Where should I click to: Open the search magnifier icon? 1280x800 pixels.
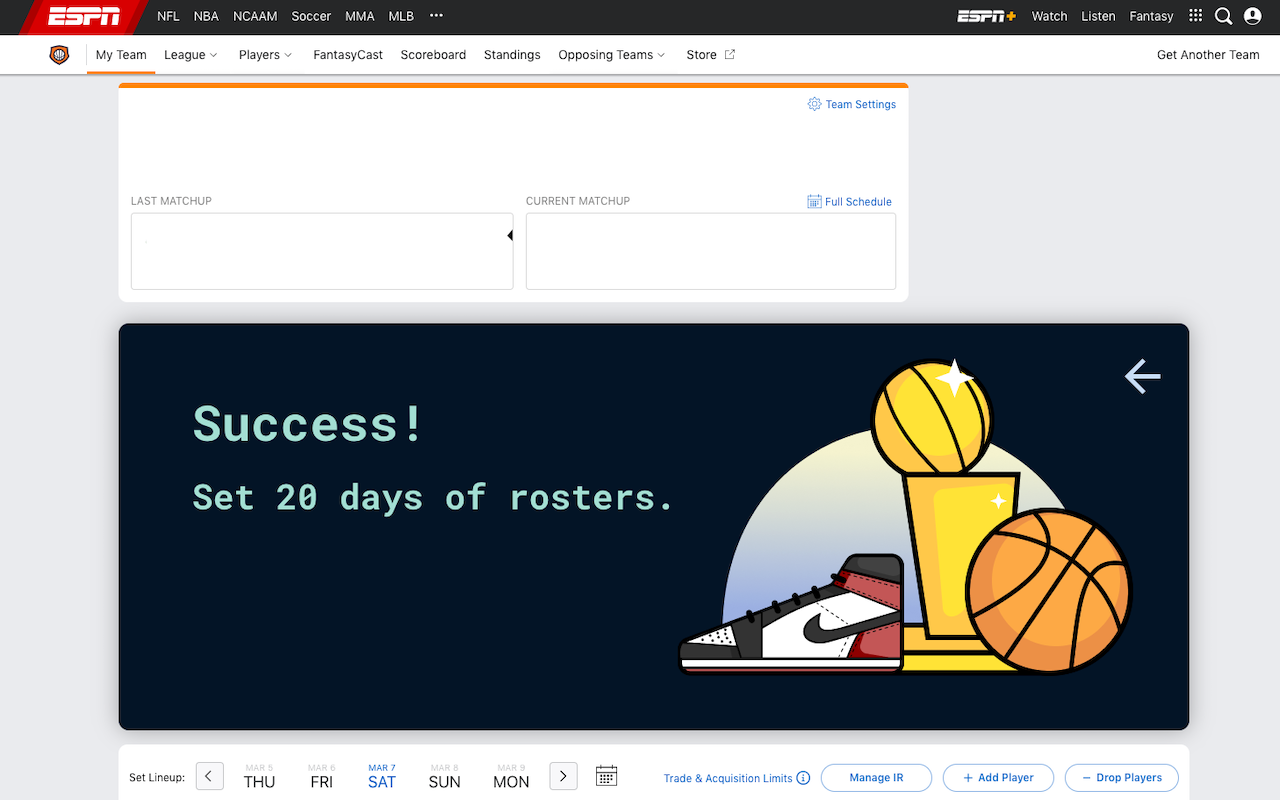pyautogui.click(x=1223, y=16)
